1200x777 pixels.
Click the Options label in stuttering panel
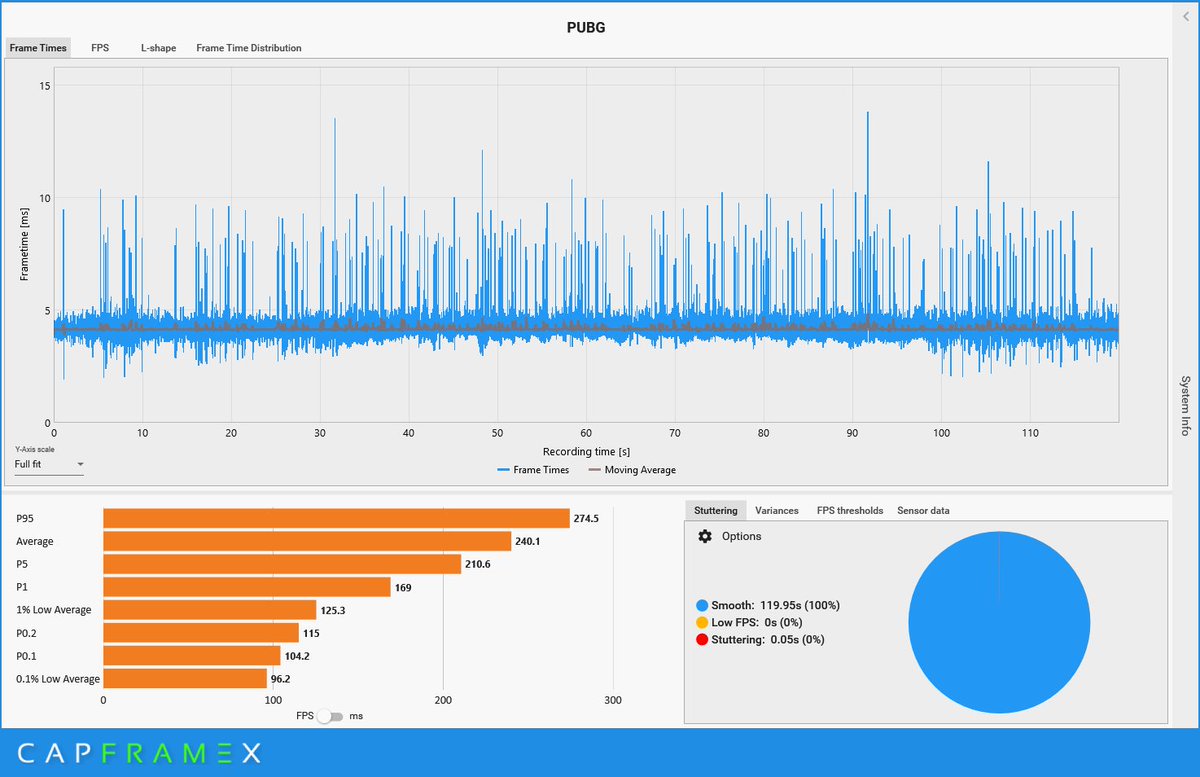(x=741, y=536)
